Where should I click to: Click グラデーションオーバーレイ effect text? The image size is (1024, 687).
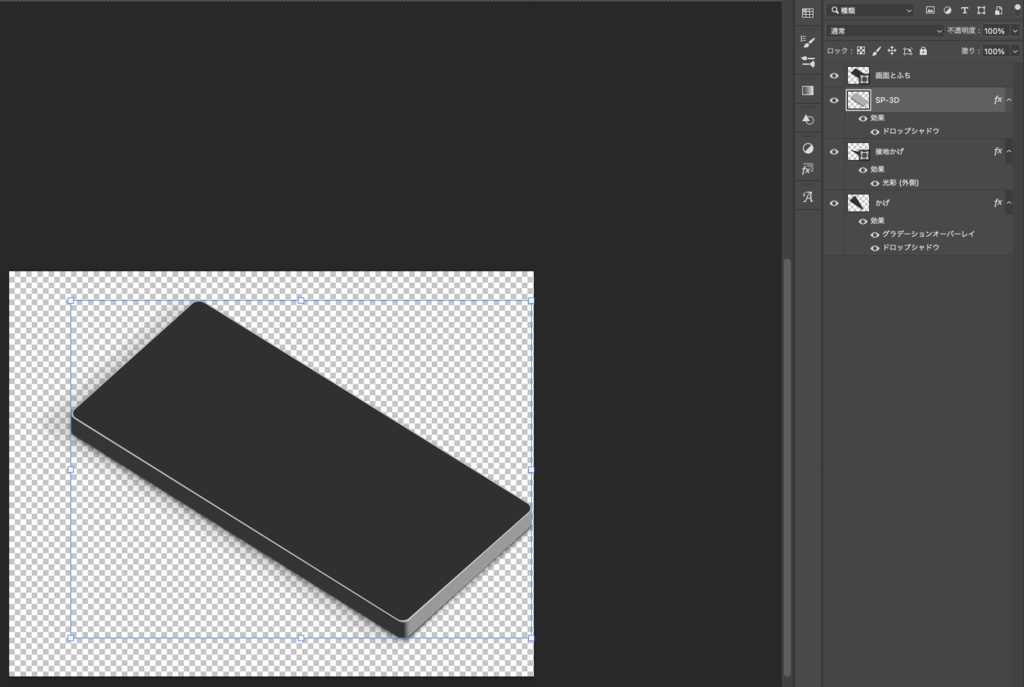coord(929,234)
